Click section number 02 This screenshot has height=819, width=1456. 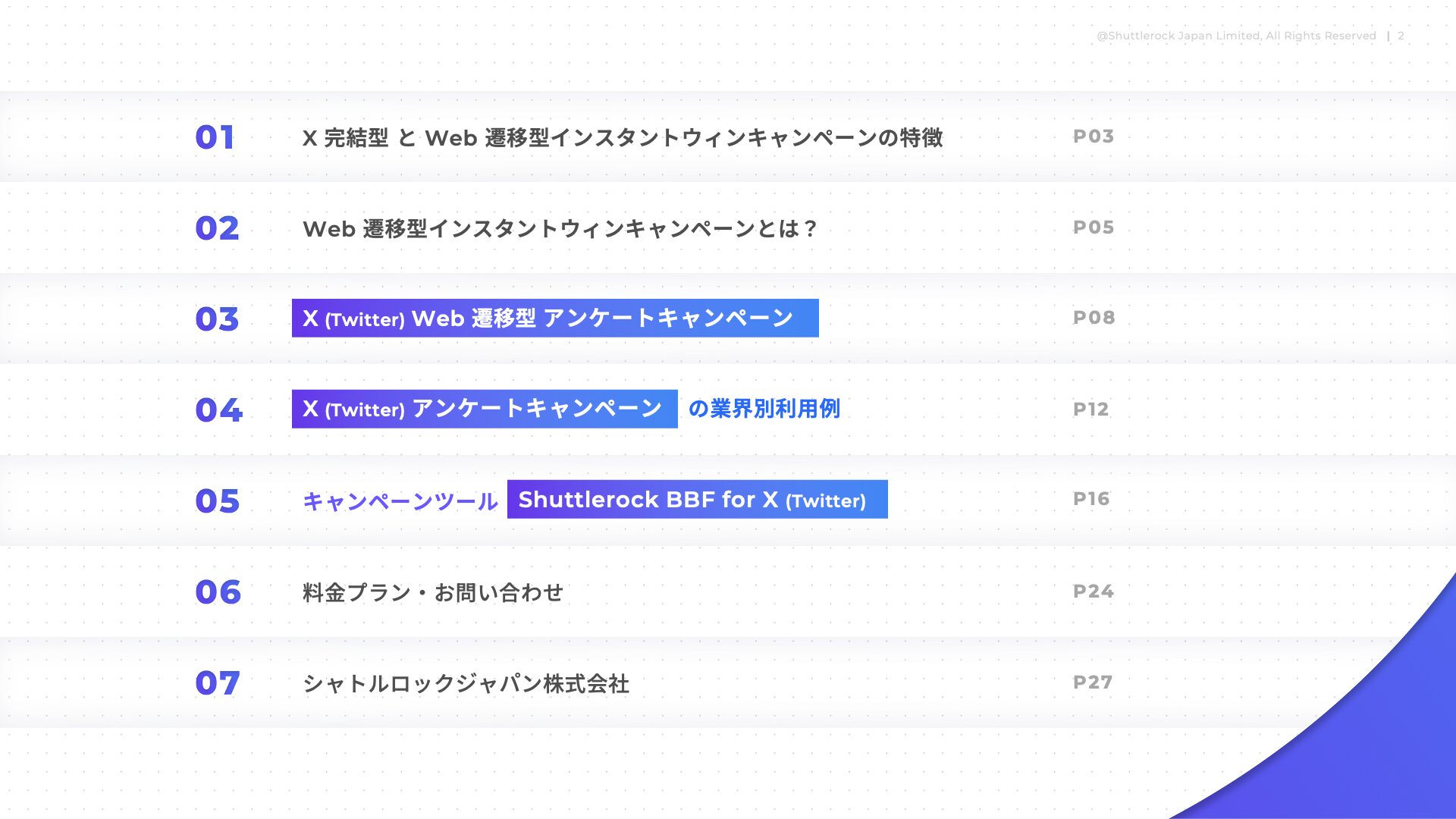[x=217, y=228]
